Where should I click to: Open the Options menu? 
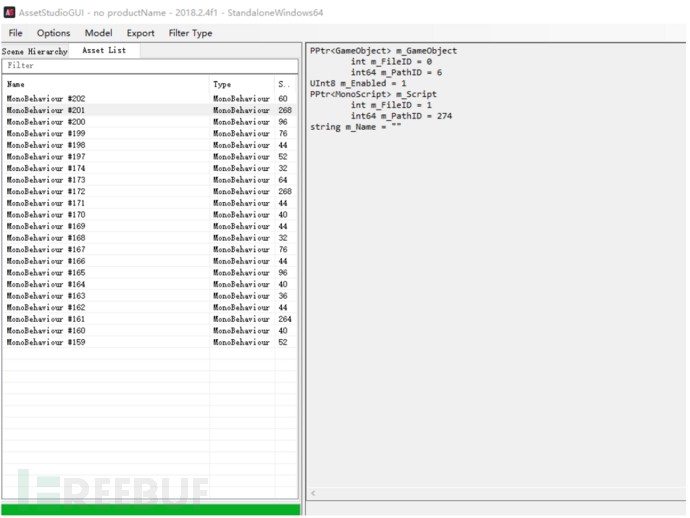[x=54, y=33]
